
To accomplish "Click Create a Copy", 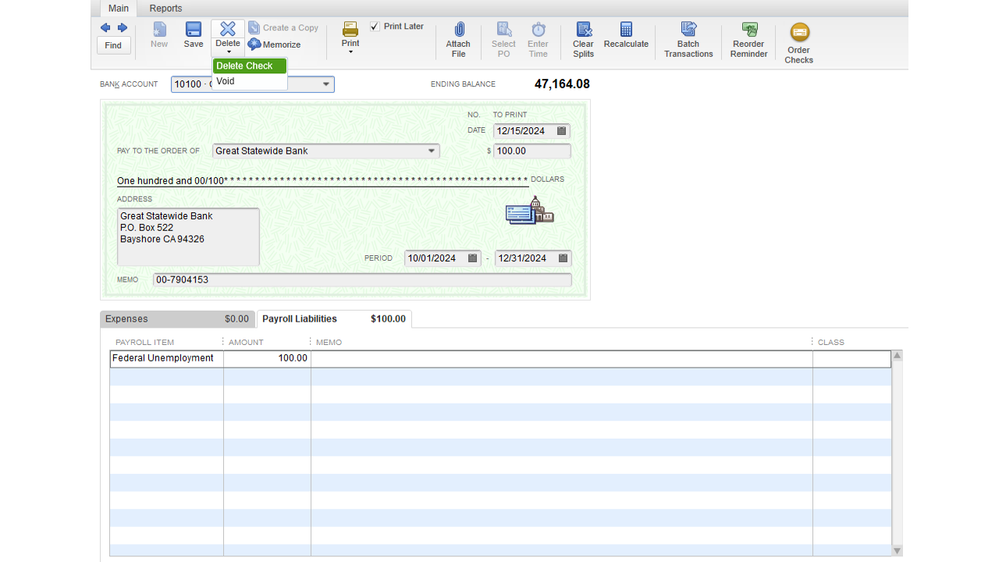I will point(284,27).
